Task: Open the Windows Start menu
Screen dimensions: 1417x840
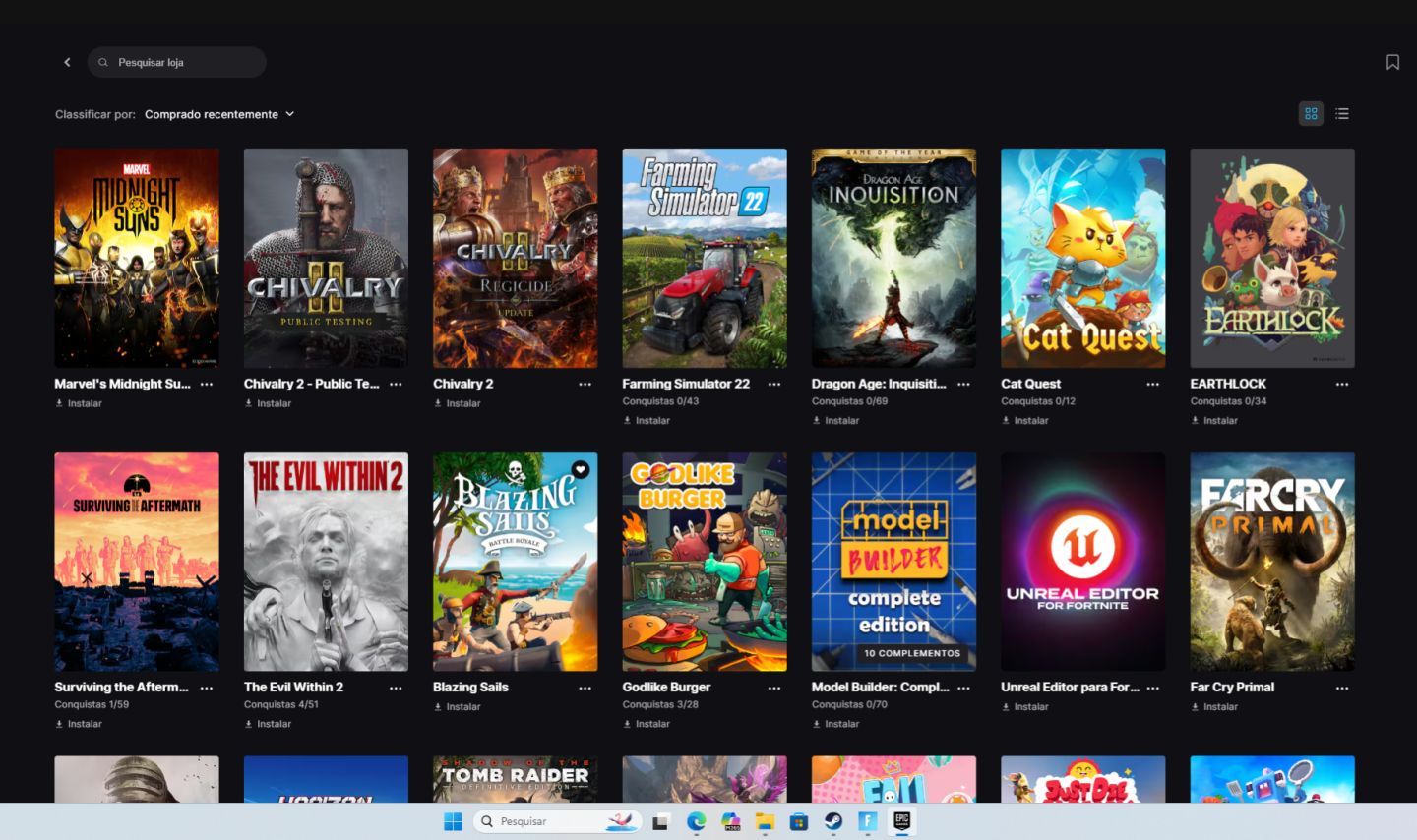Action: pyautogui.click(x=453, y=821)
